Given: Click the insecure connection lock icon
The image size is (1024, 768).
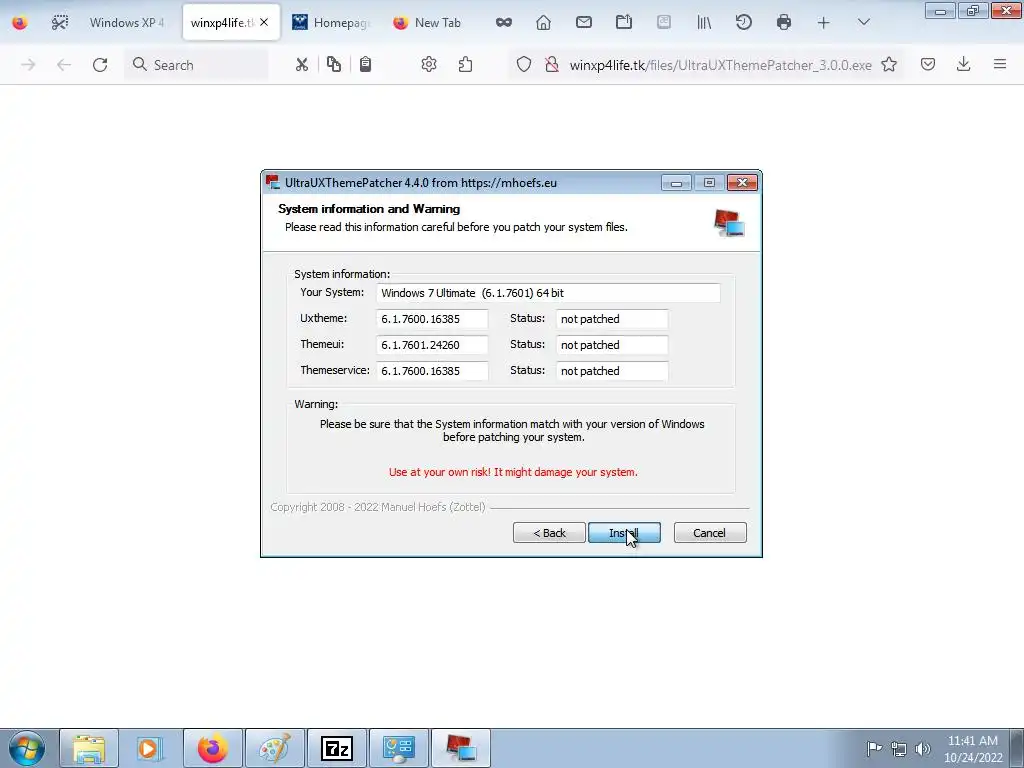Looking at the screenshot, I should 552,65.
